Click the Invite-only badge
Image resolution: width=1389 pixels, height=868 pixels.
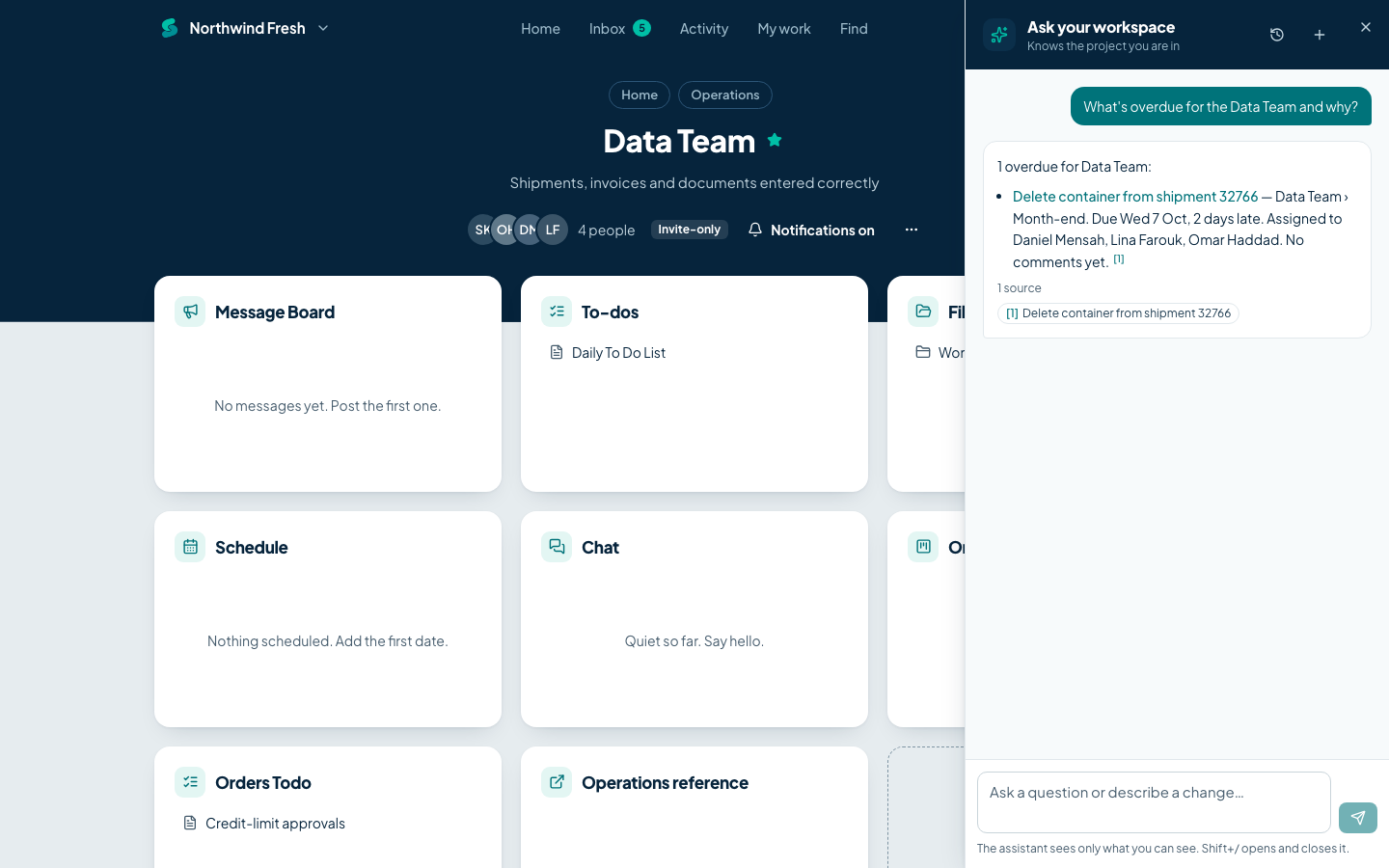click(x=689, y=230)
